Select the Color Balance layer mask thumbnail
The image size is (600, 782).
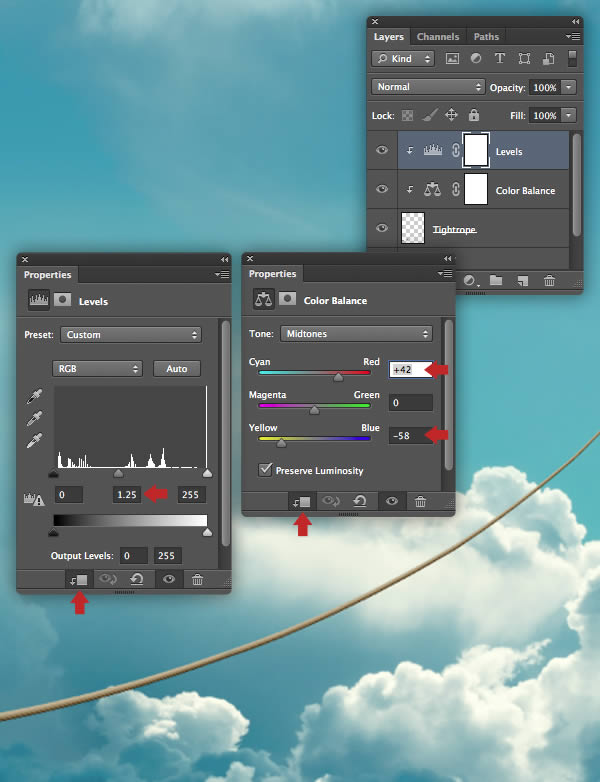click(476, 189)
